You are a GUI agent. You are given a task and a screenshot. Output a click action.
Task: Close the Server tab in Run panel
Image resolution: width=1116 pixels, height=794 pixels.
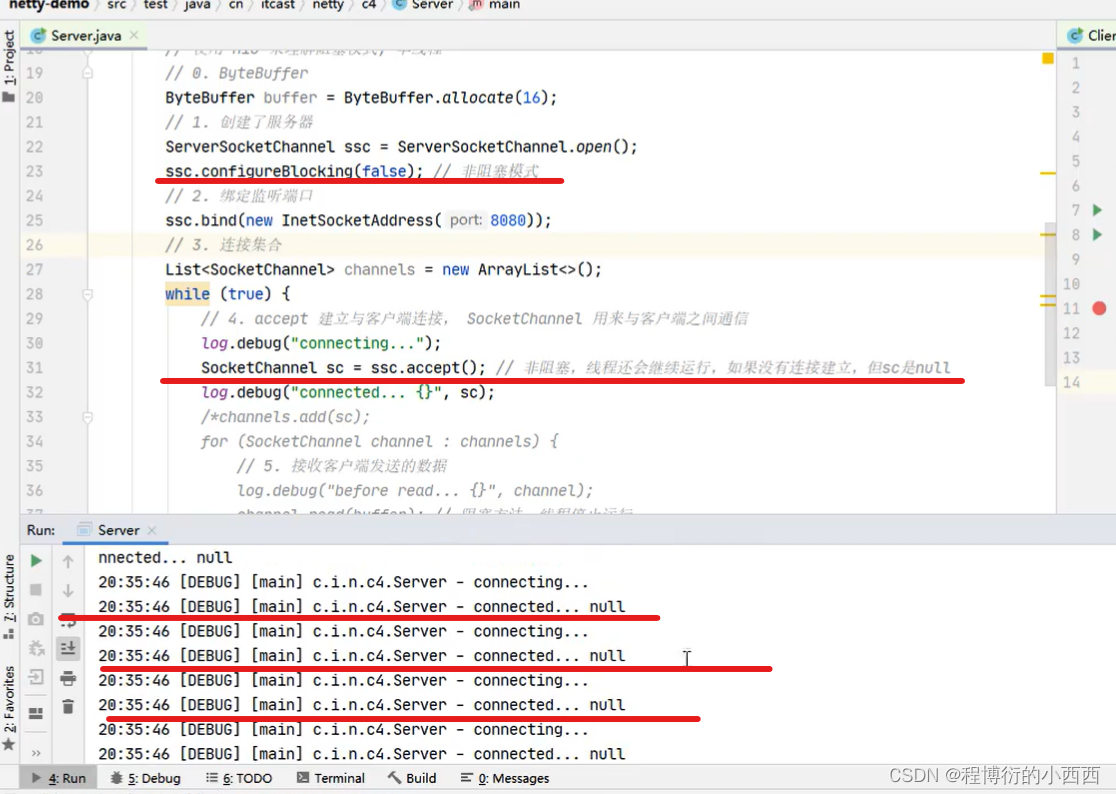pyautogui.click(x=152, y=530)
